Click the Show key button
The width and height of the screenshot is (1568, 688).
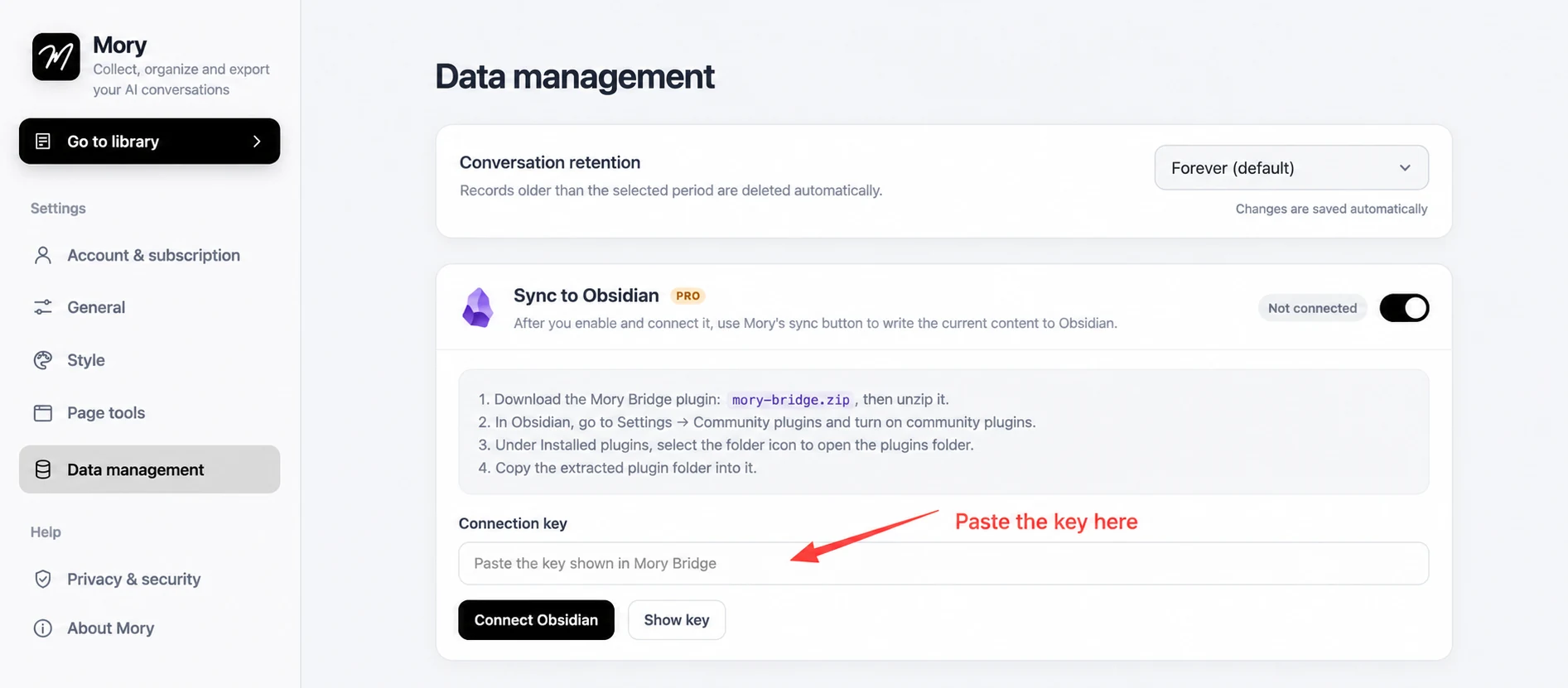tap(677, 620)
